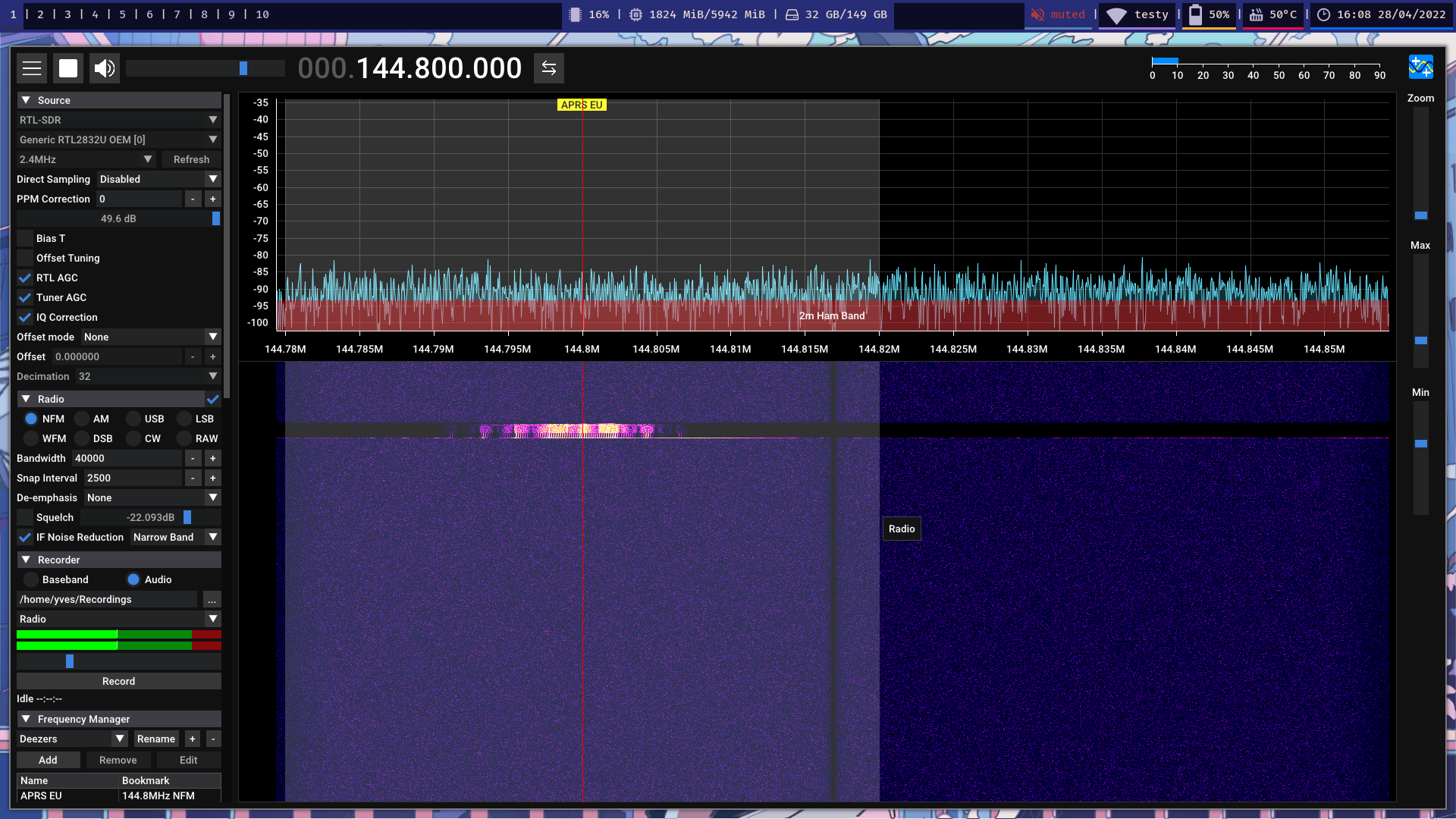Enable Bias T checkbox
1456x819 pixels.
pyautogui.click(x=26, y=239)
